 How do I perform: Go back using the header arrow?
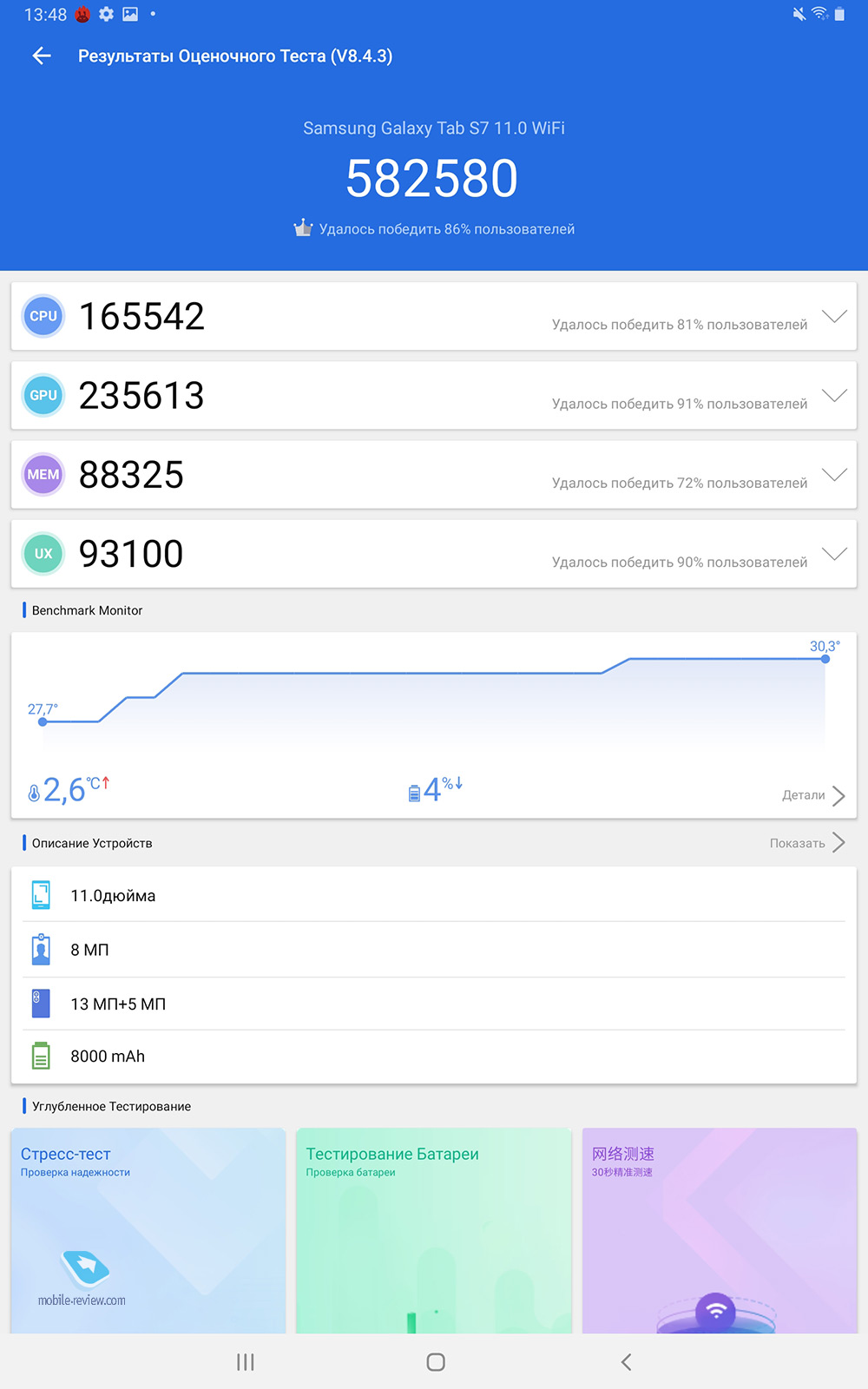pyautogui.click(x=42, y=56)
